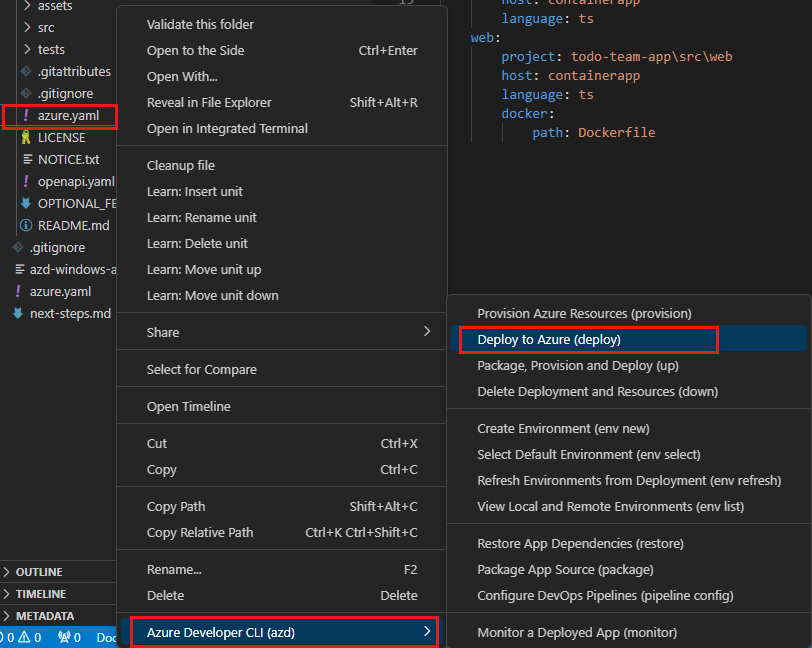Click 'todo-team-app\src\web' project value
The width and height of the screenshot is (812, 648).
click(651, 56)
